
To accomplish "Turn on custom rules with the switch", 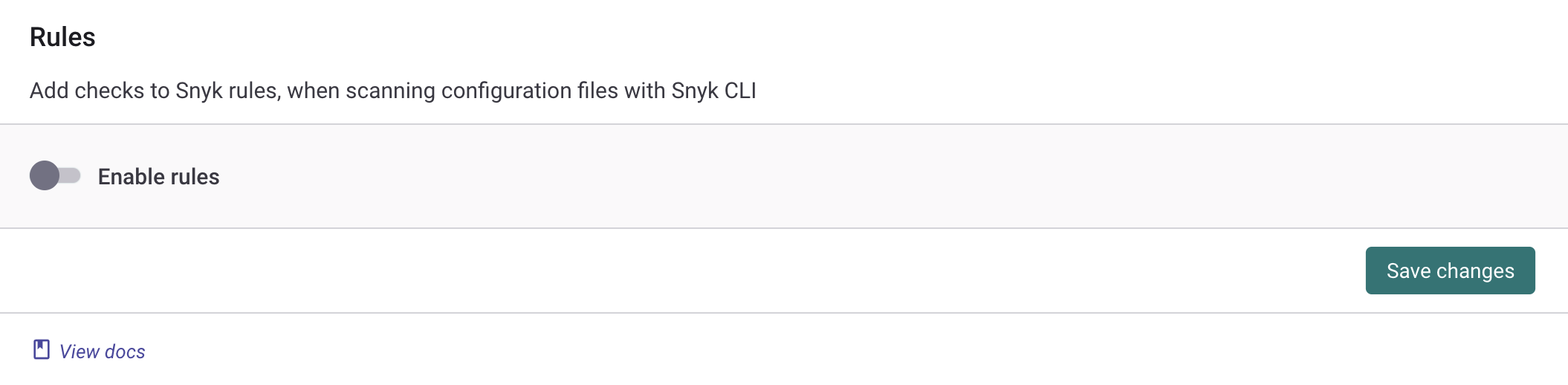I will (55, 176).
